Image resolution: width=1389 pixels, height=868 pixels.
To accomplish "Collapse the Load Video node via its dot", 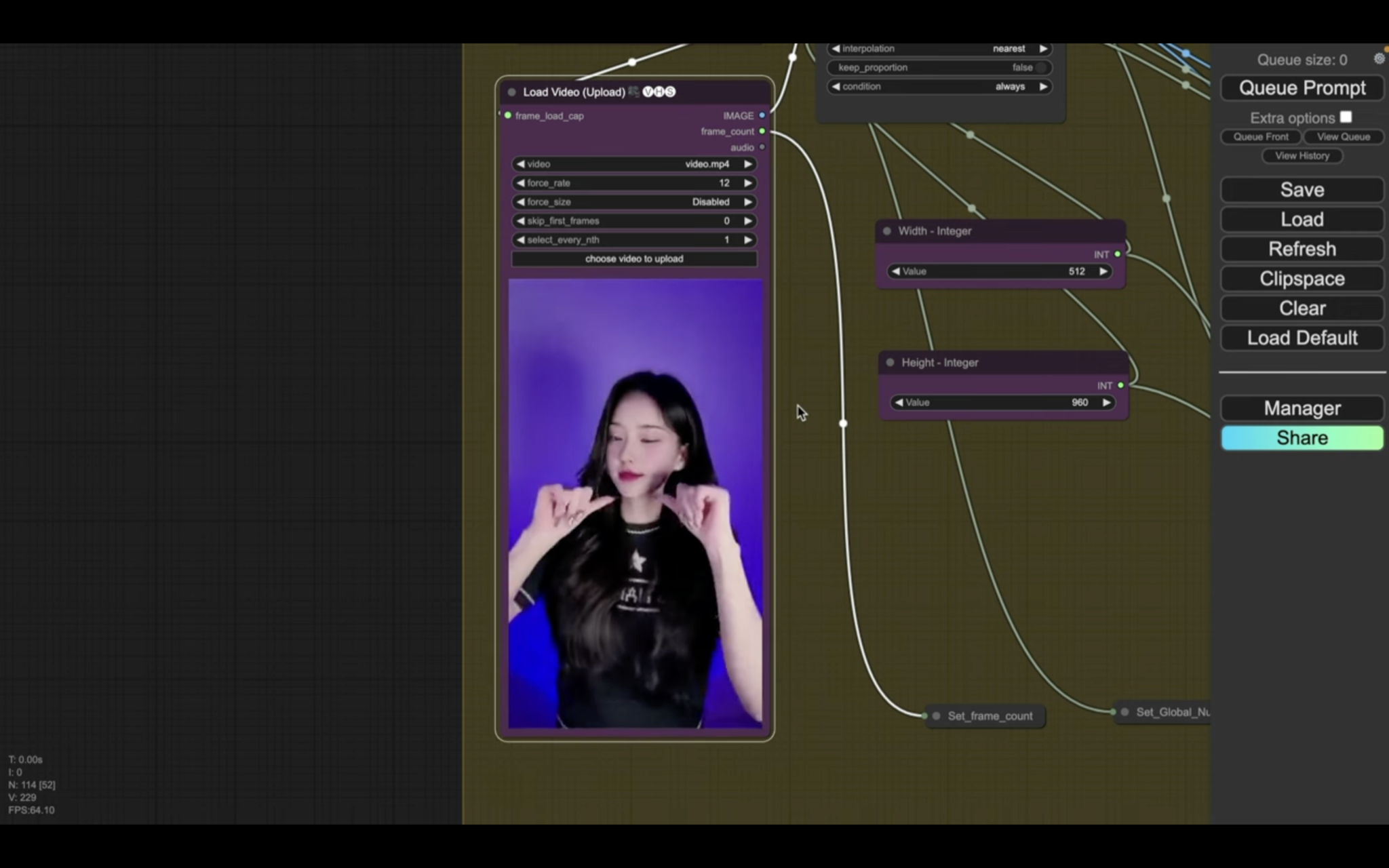I will click(x=512, y=92).
